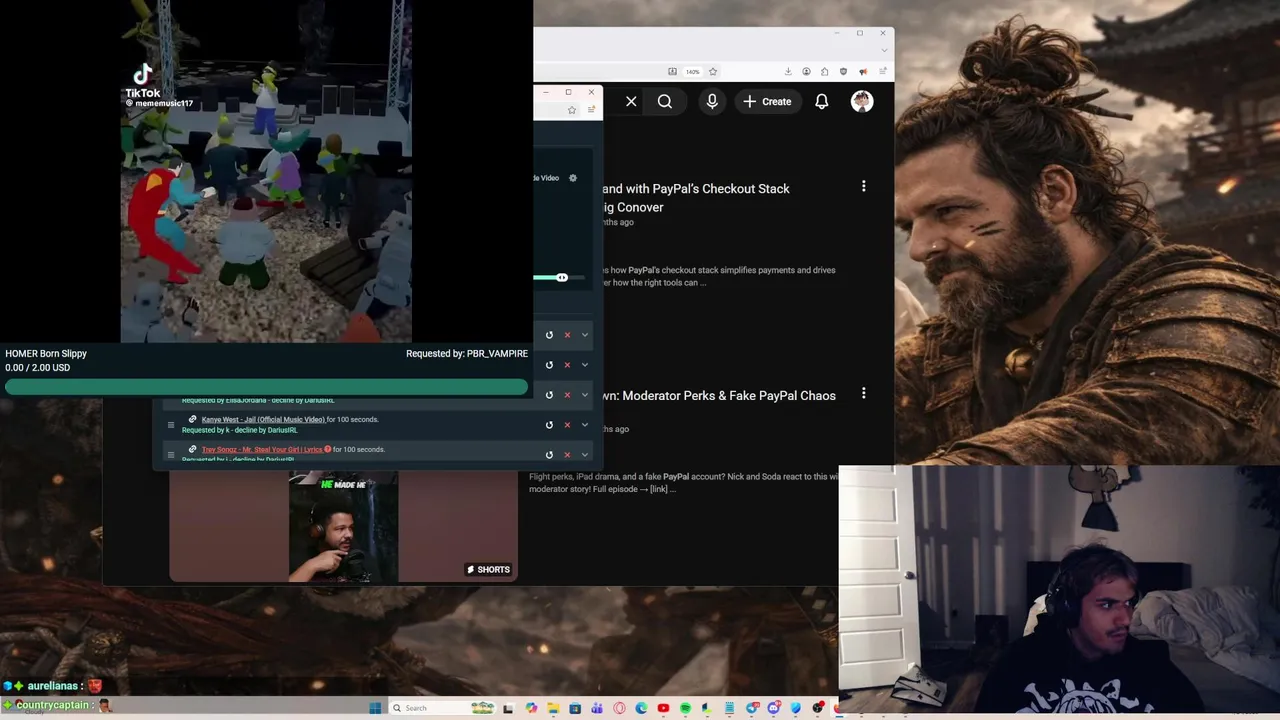Click the megaphone icon in browser toolbar
This screenshot has width=1280, height=720.
click(x=863, y=71)
